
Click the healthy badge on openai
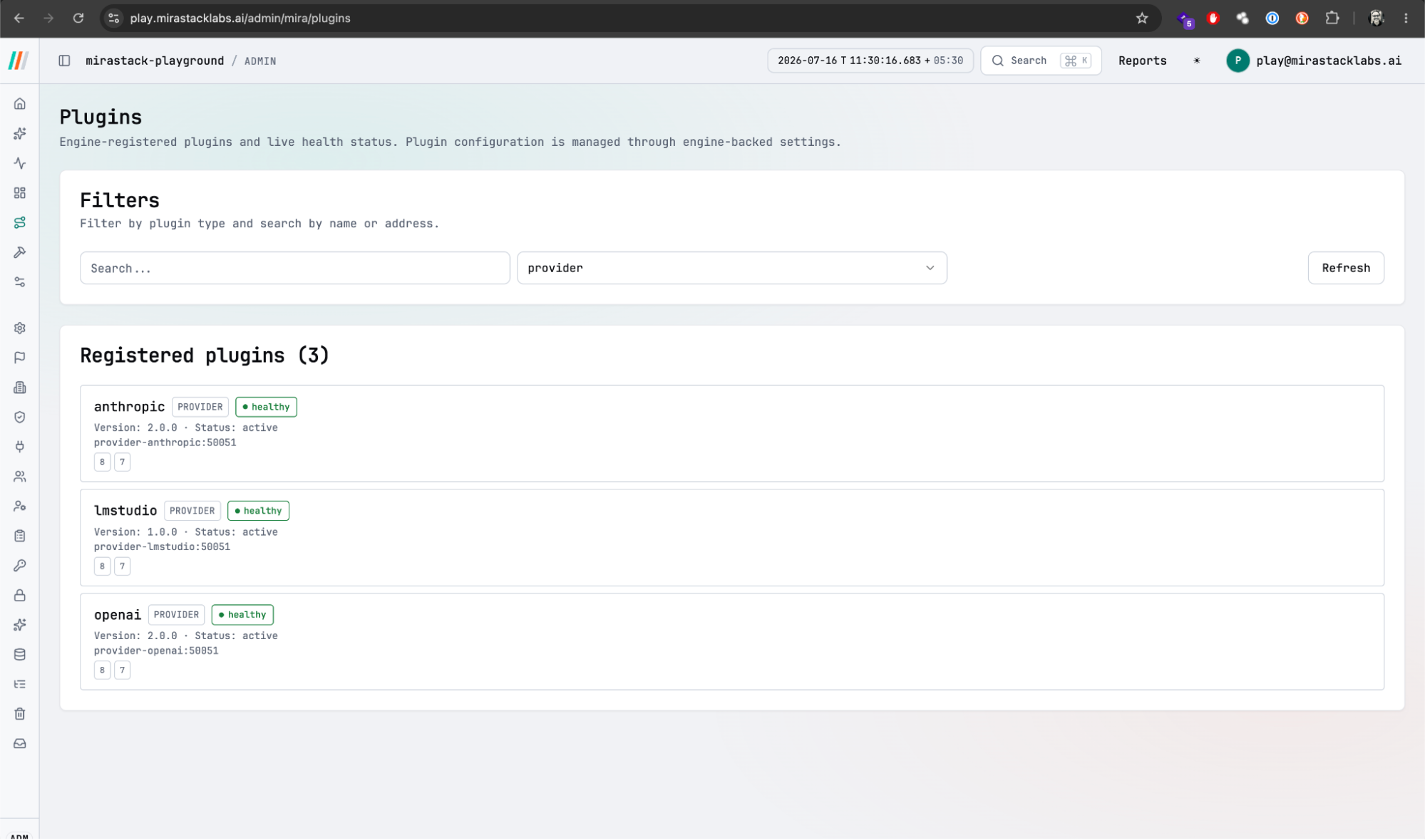coord(242,615)
